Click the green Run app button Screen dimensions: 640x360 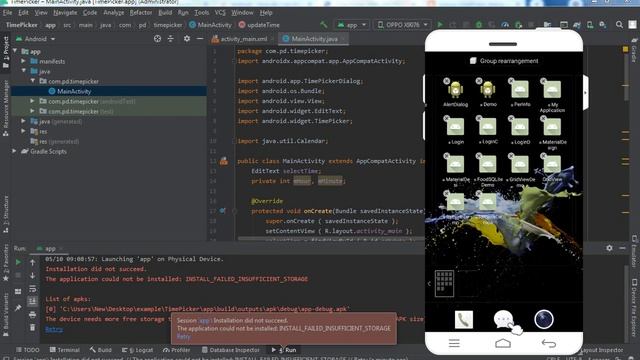(440, 25)
